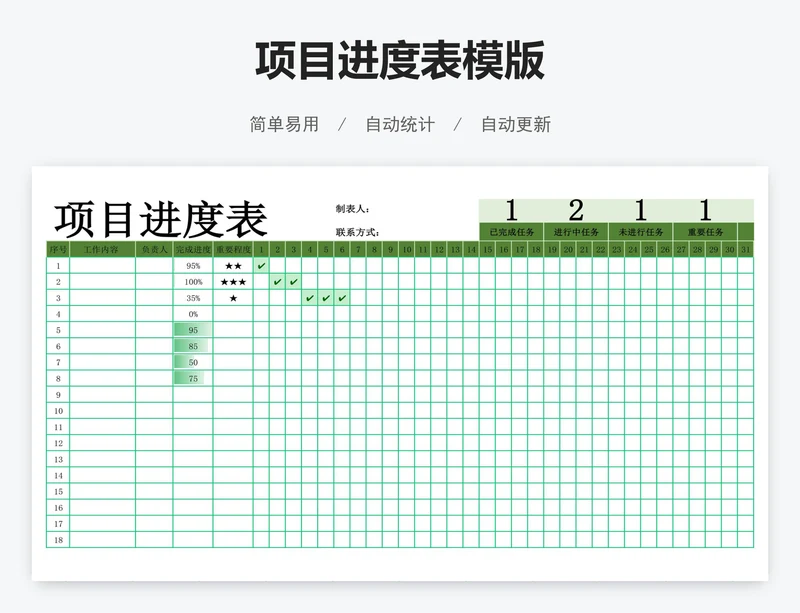Click the checkmark in row 3, day 6
Viewport: 800px width, 613px height.
pyautogui.click(x=342, y=298)
